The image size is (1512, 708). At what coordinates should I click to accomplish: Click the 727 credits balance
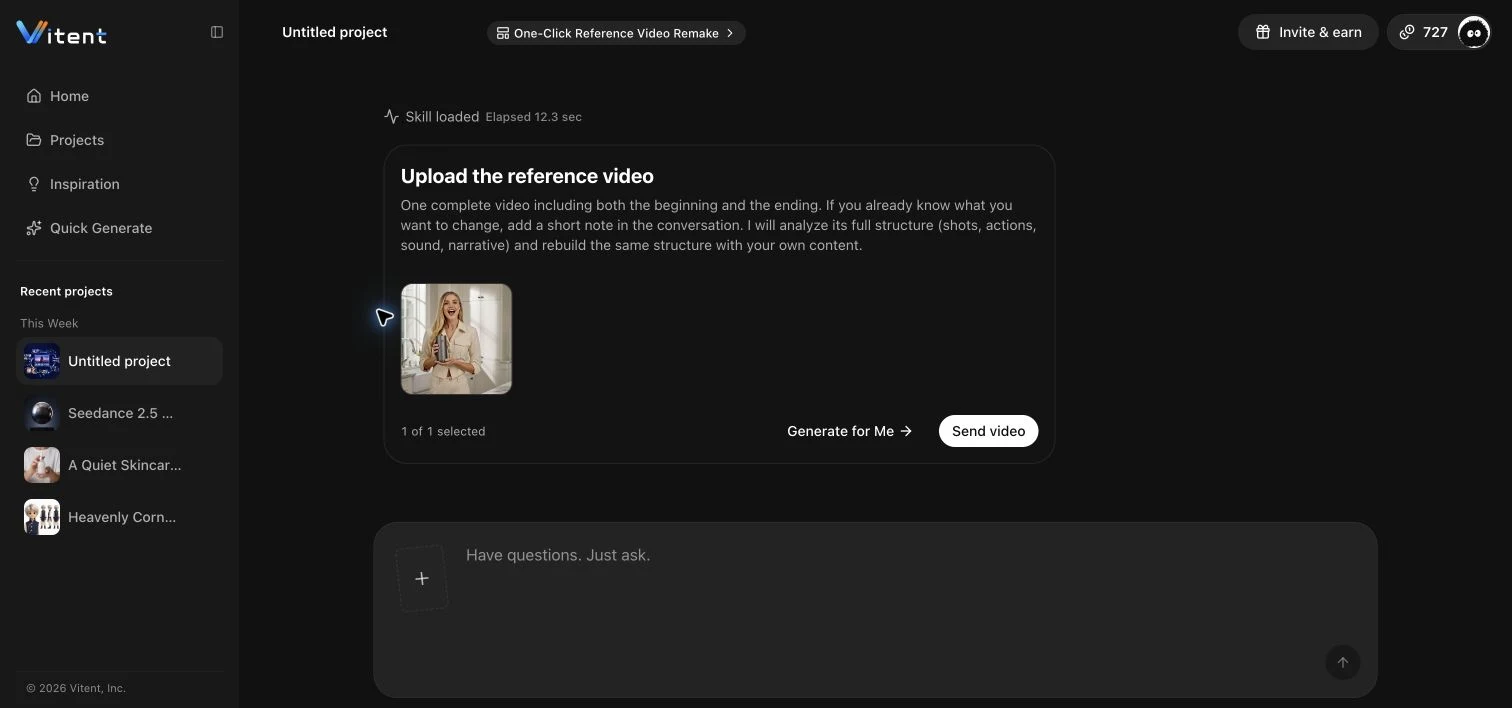[x=1424, y=32]
